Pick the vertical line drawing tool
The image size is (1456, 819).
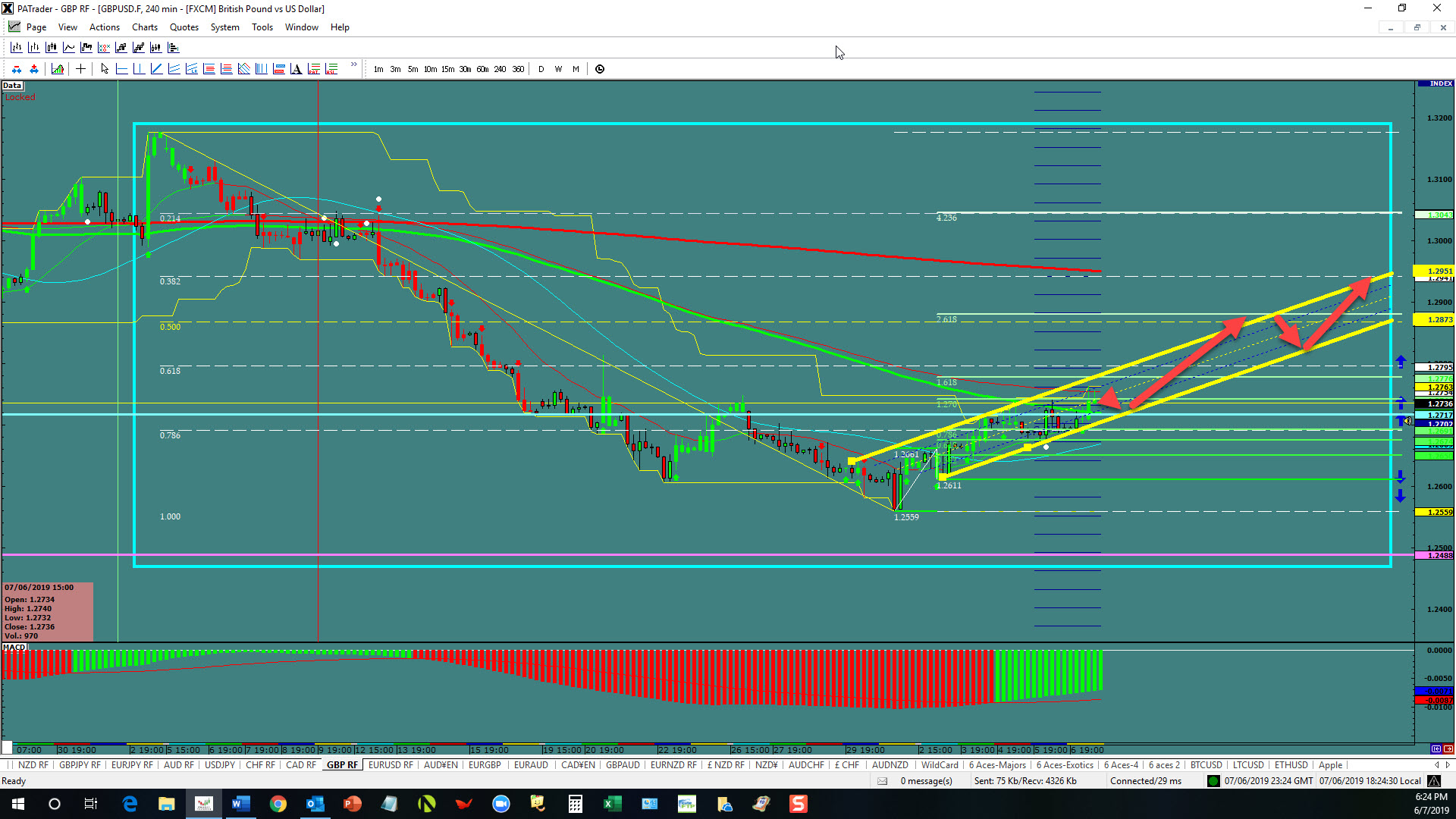click(x=139, y=69)
